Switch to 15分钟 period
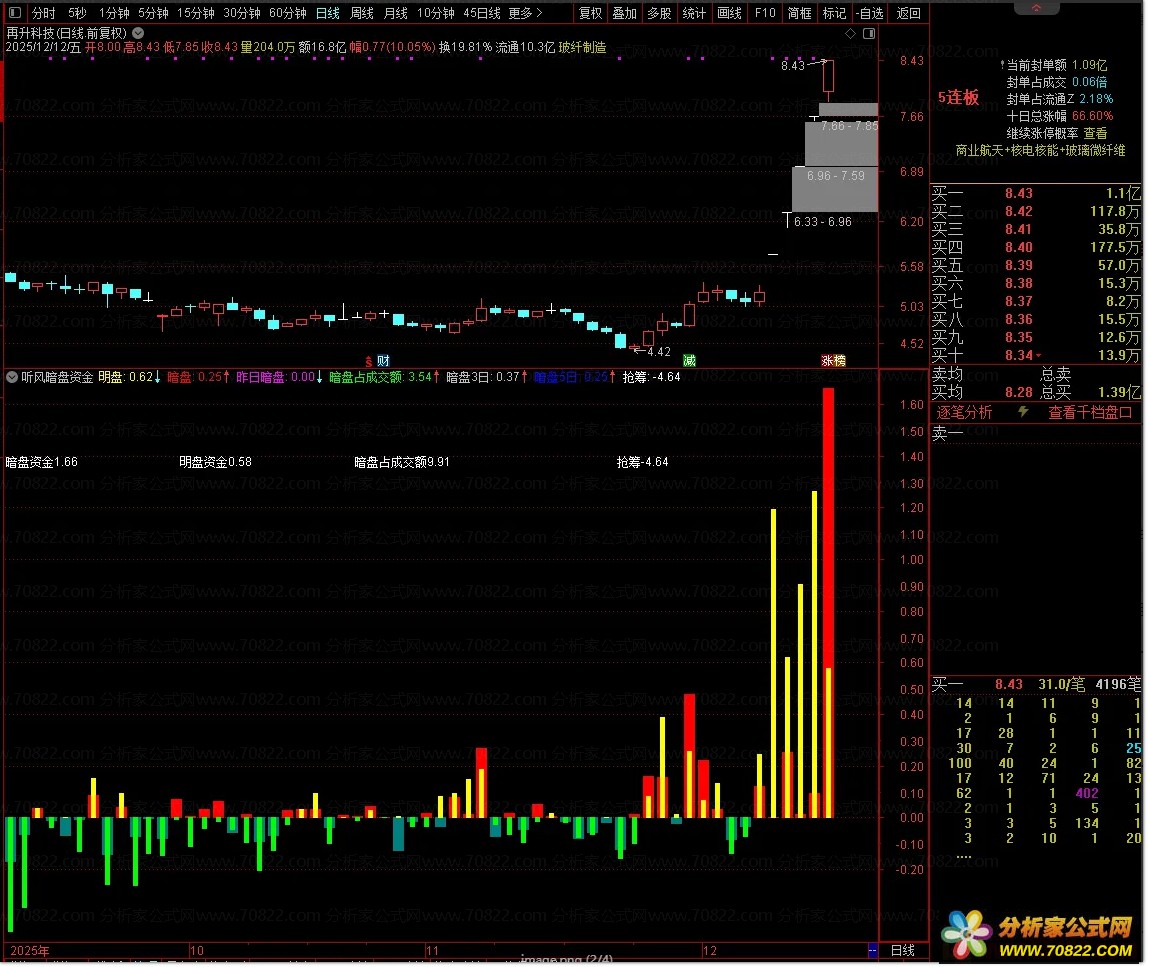Screen dimensions: 1149x967 click(x=196, y=12)
